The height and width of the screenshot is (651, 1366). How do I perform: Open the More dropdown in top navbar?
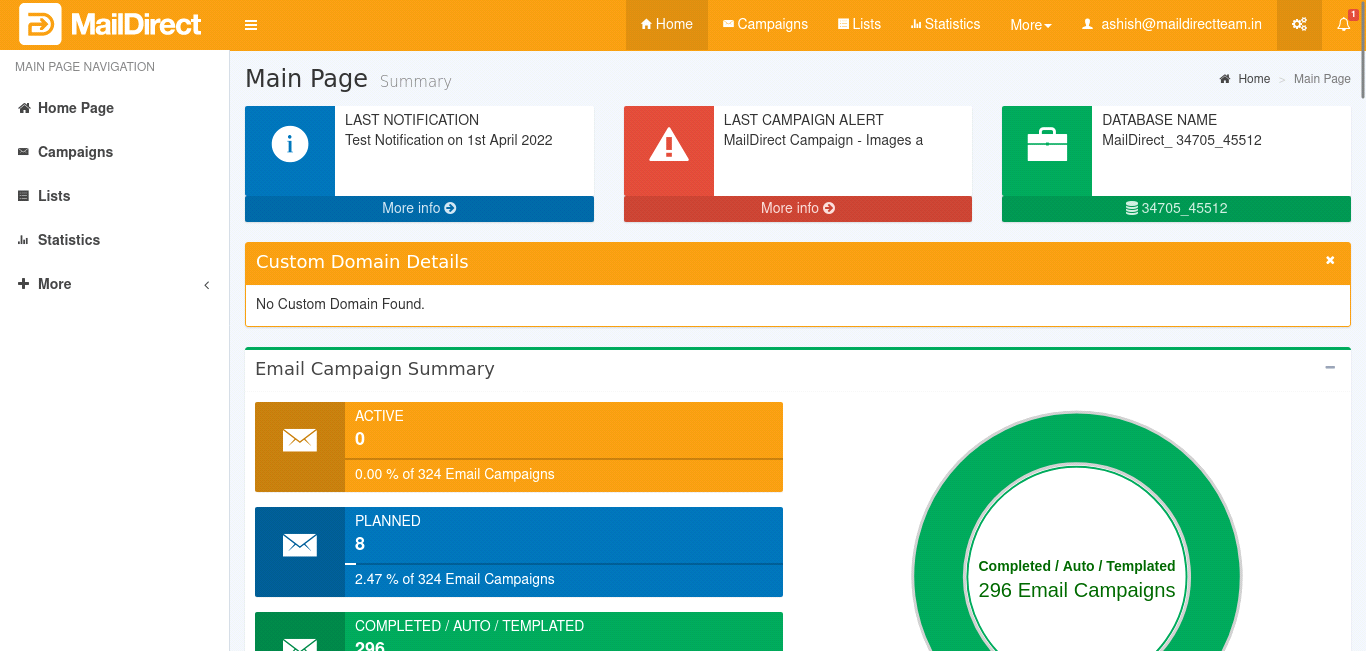click(1030, 25)
